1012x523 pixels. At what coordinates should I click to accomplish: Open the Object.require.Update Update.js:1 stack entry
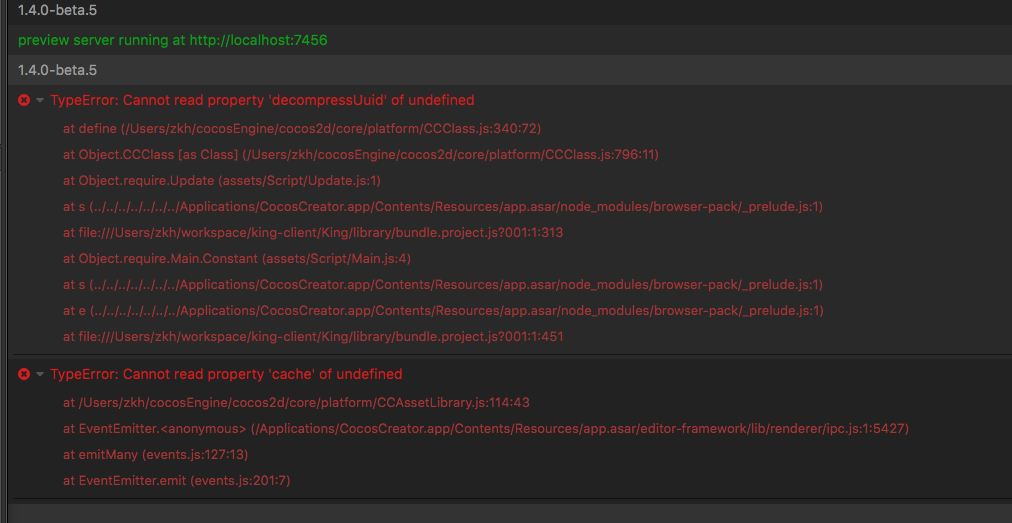[222, 180]
